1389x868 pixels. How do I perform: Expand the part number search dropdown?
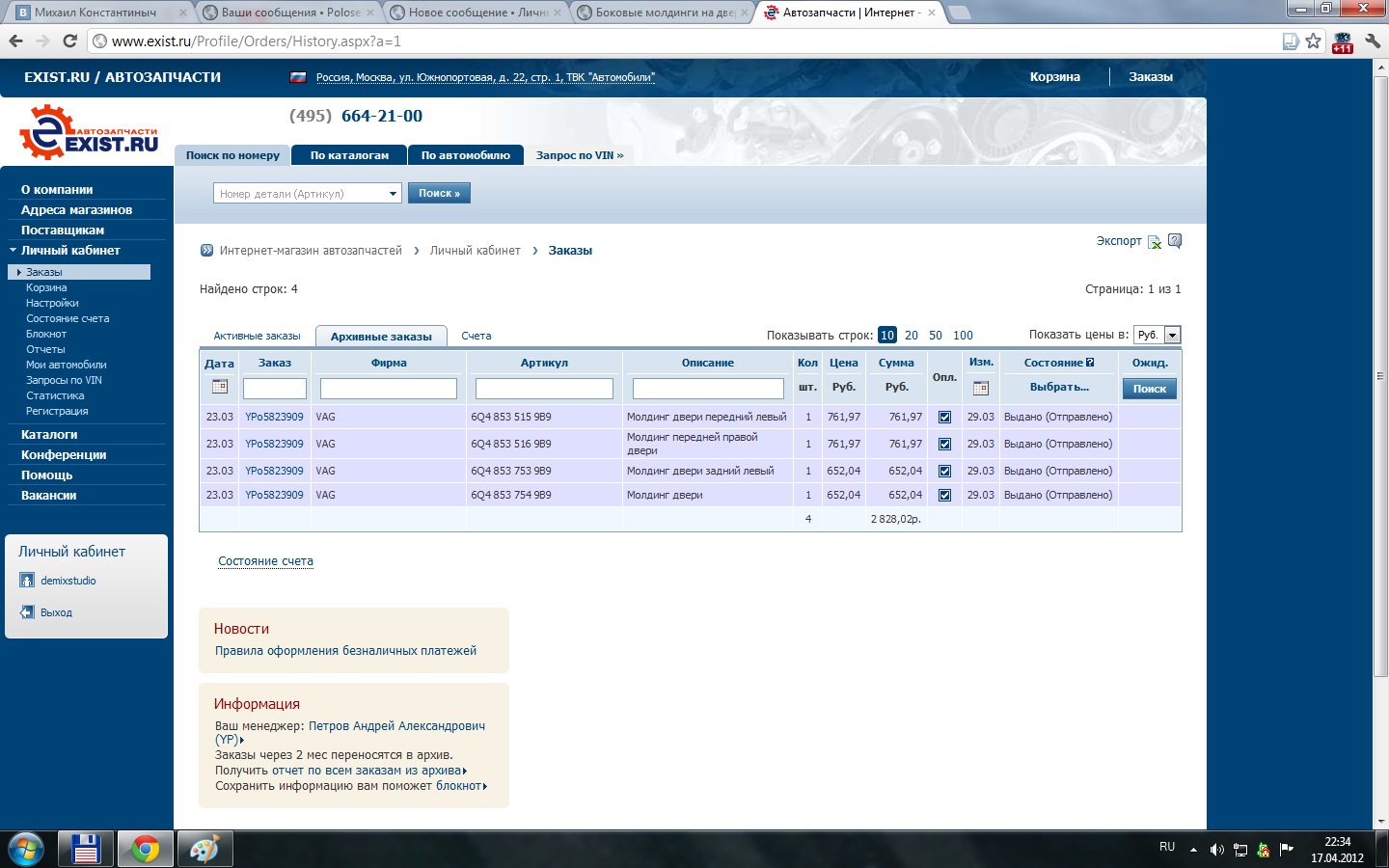pyautogui.click(x=393, y=194)
